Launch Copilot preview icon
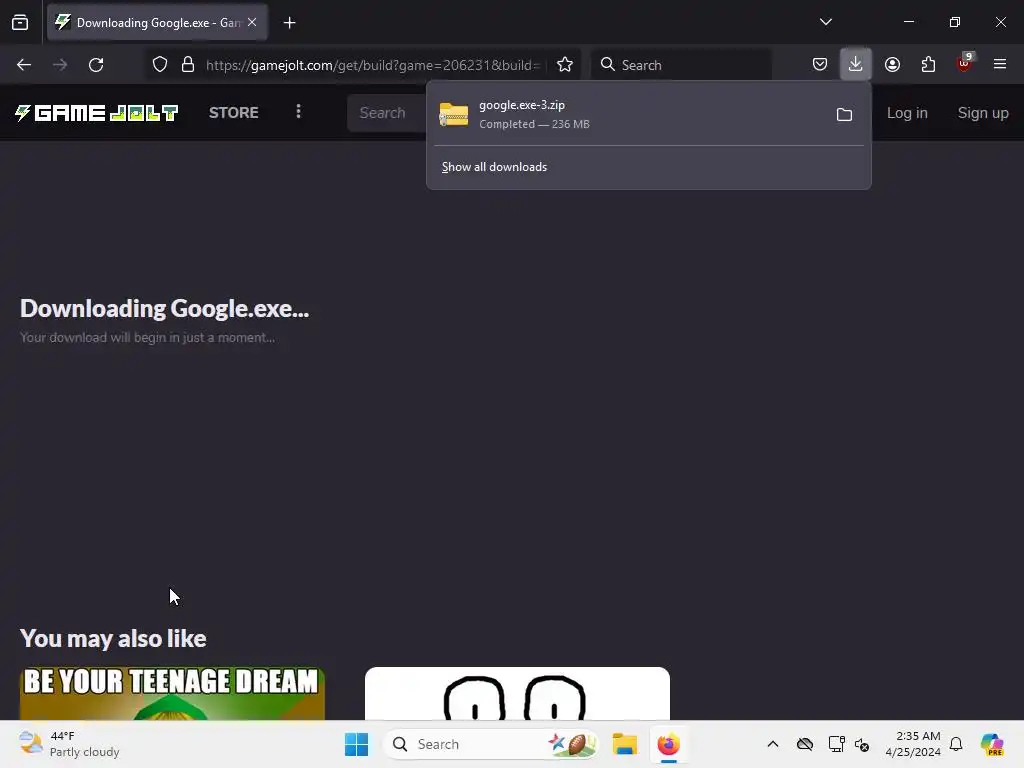Image resolution: width=1024 pixels, height=768 pixels. (992, 744)
